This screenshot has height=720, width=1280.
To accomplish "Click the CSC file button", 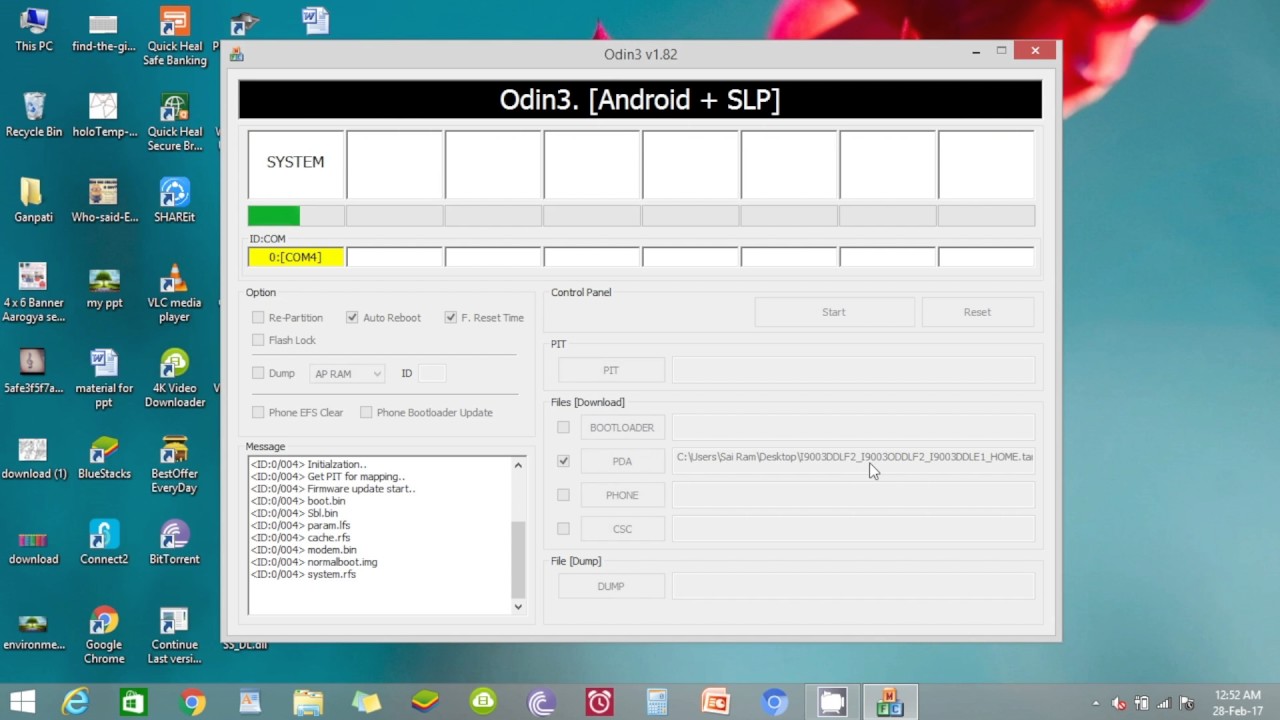I will click(622, 529).
